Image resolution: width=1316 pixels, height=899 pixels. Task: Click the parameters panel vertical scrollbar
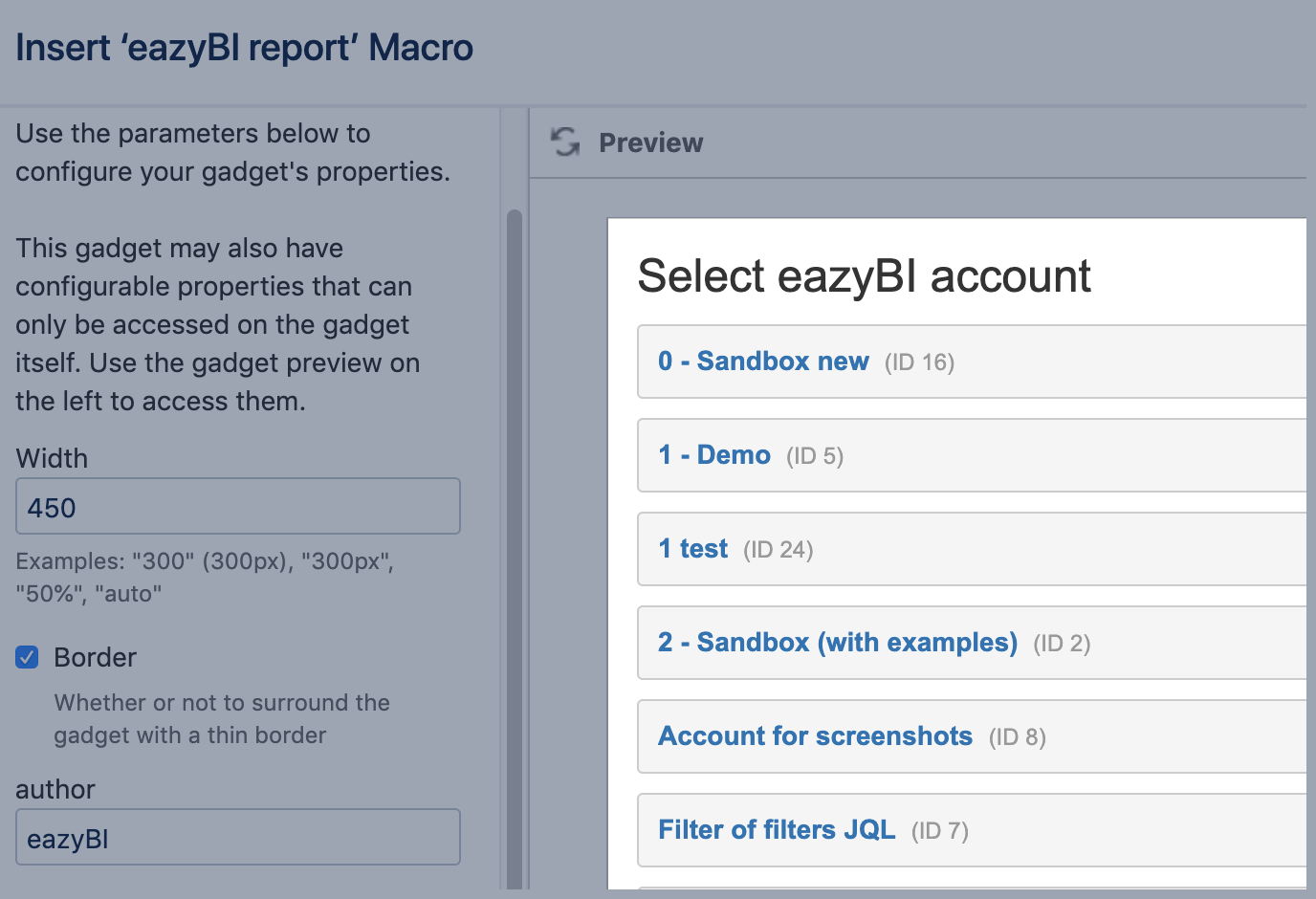click(x=515, y=545)
